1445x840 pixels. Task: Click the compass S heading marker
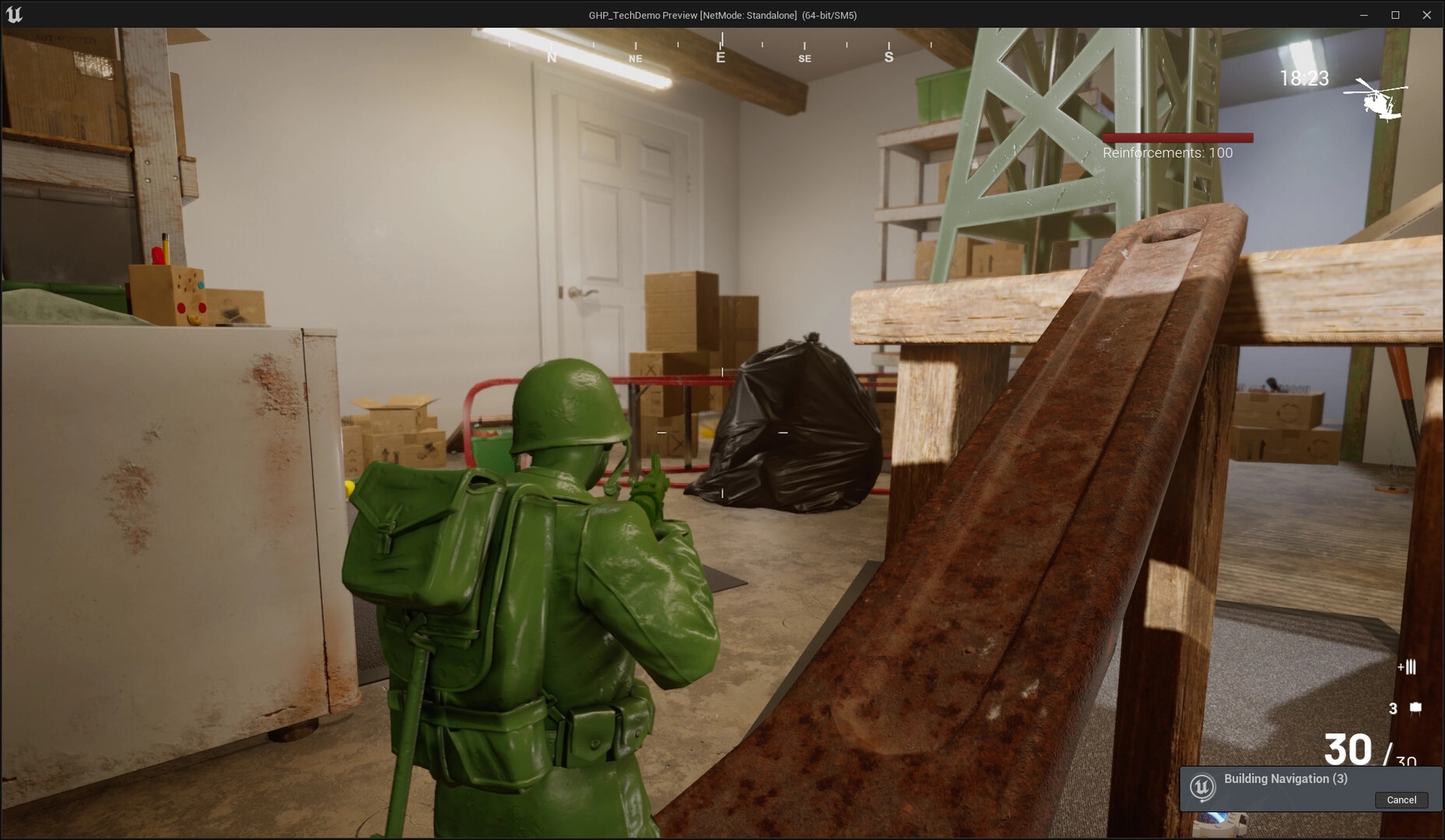click(x=889, y=57)
